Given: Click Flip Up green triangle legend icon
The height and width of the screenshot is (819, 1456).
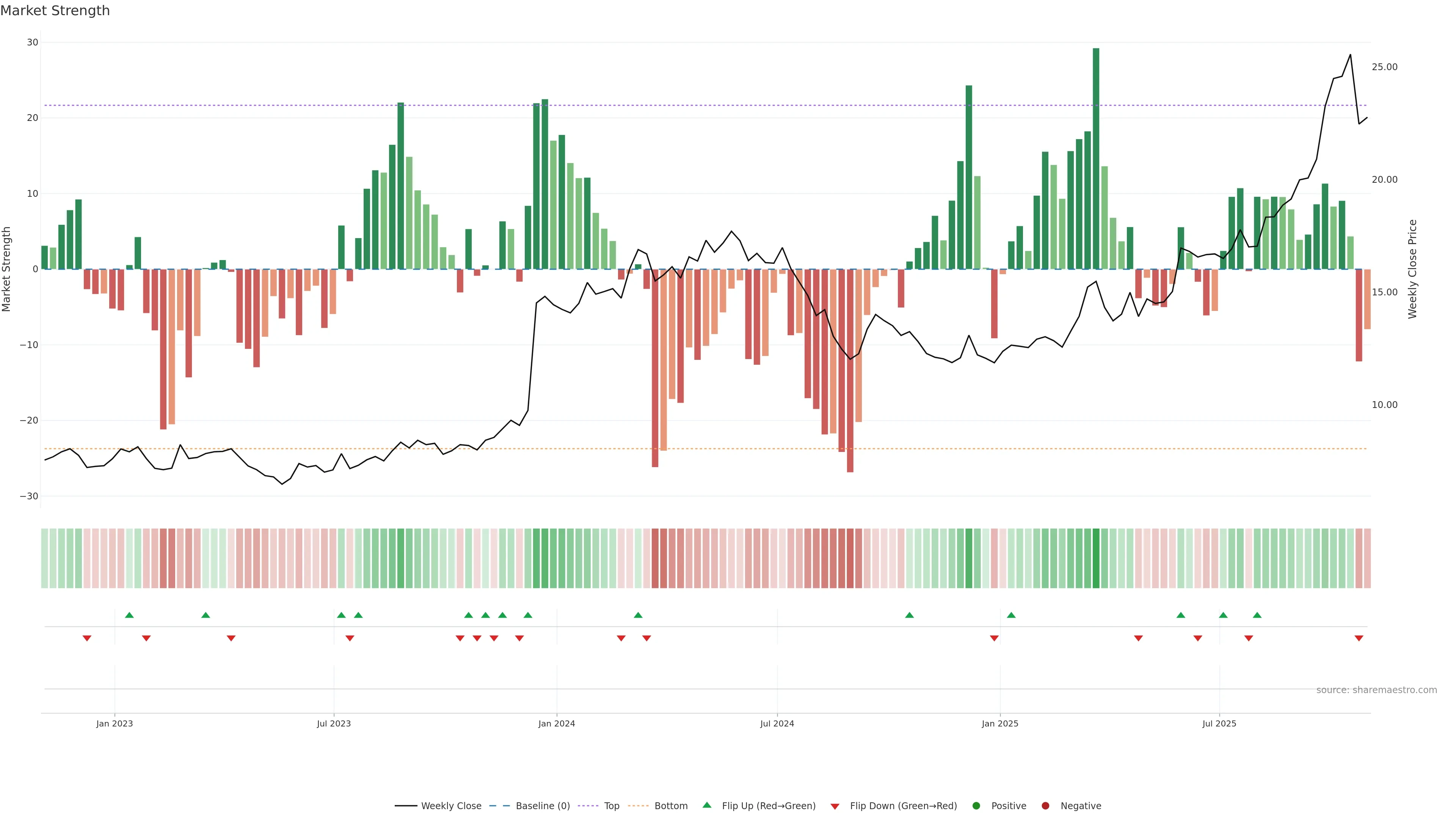Looking at the screenshot, I should click(706, 805).
